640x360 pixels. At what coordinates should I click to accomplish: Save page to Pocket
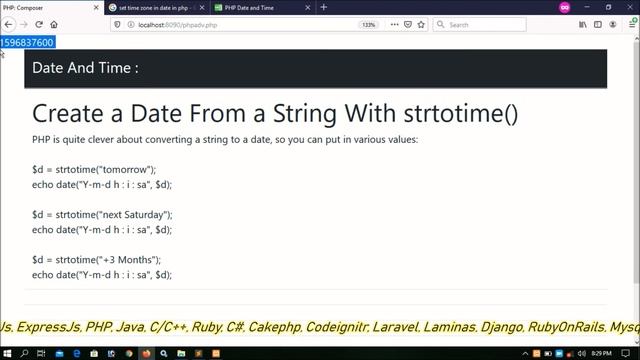[x=408, y=24]
